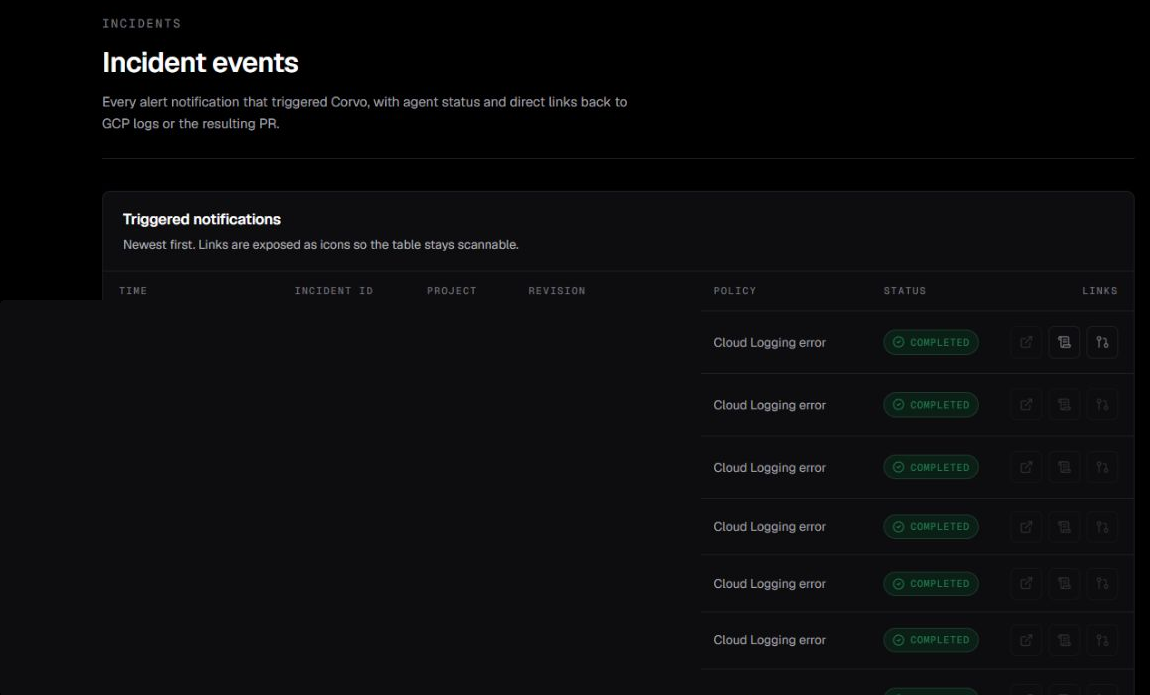This screenshot has height=695, width=1150.
Task: View logs scroll icon in third incident row
Action: tap(1064, 467)
